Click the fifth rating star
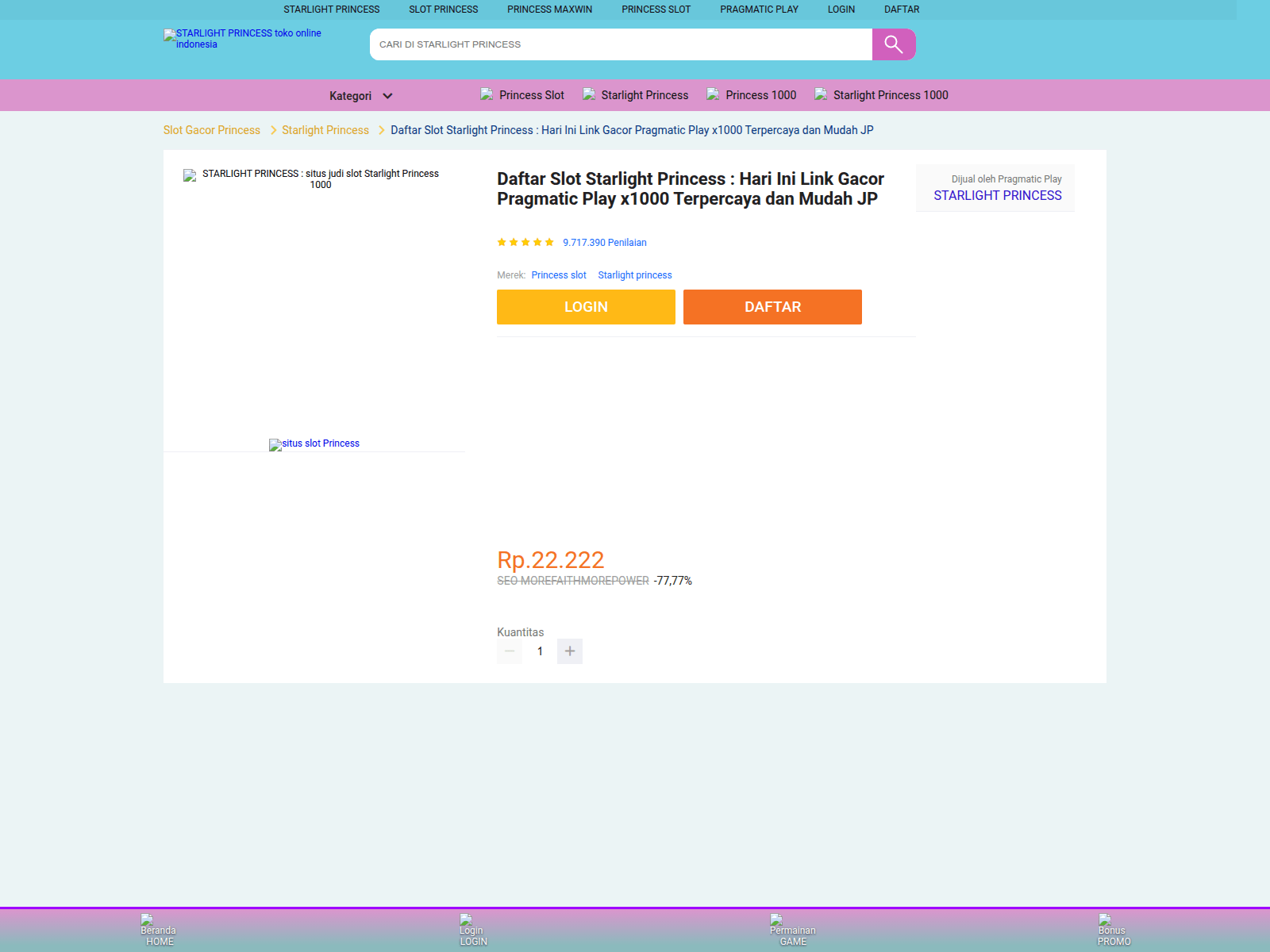 550,242
